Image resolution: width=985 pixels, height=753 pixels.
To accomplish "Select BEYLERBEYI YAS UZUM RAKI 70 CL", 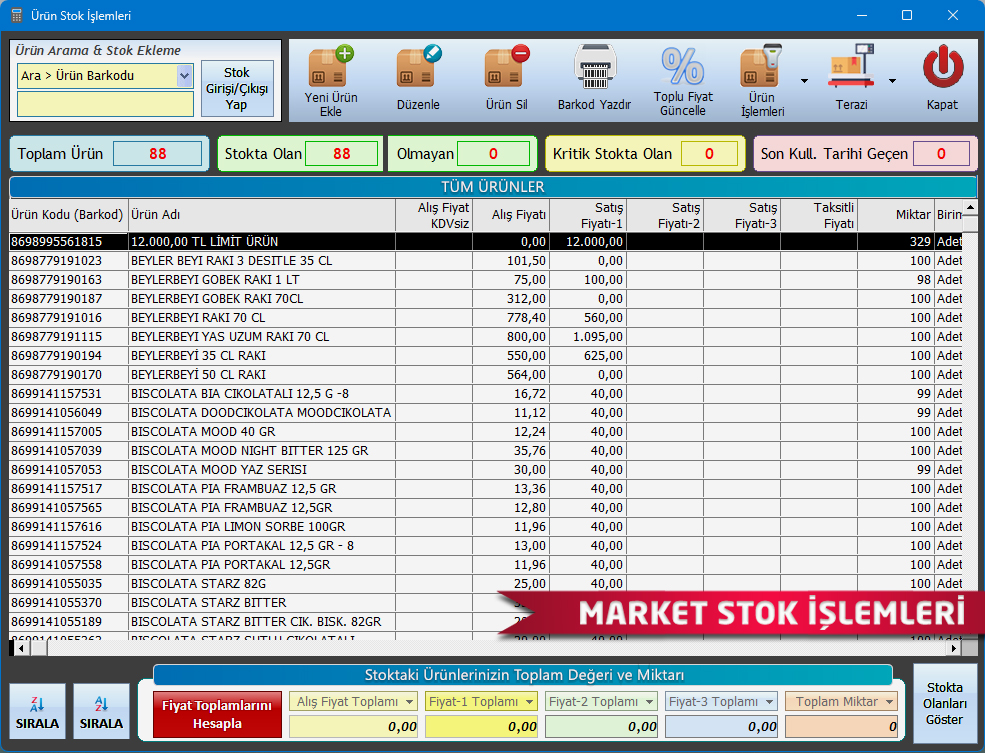I will click(486, 337).
